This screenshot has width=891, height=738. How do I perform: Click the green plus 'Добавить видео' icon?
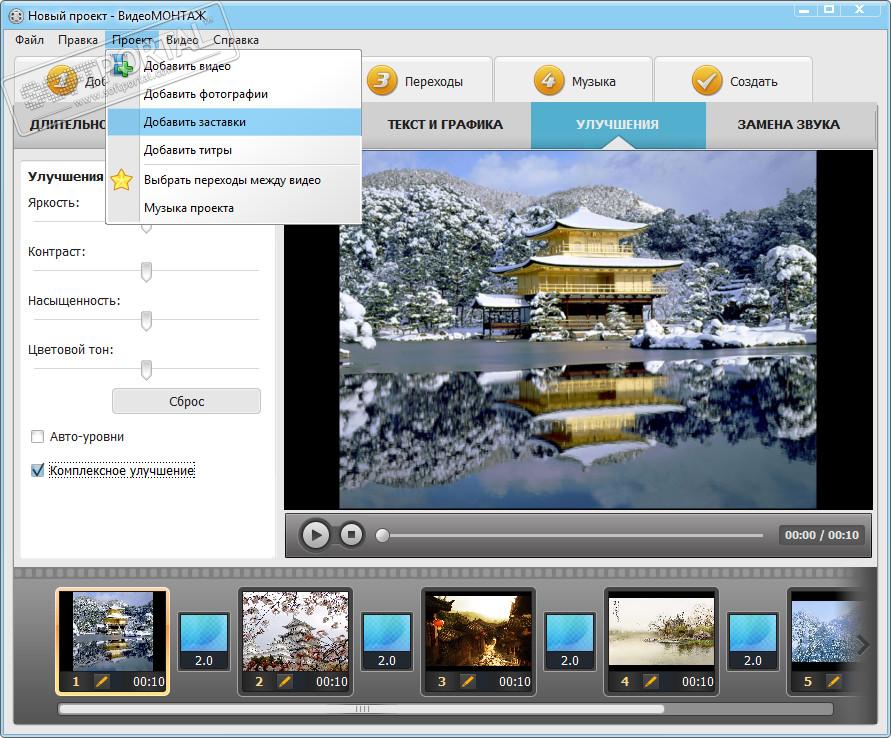pyautogui.click(x=122, y=67)
